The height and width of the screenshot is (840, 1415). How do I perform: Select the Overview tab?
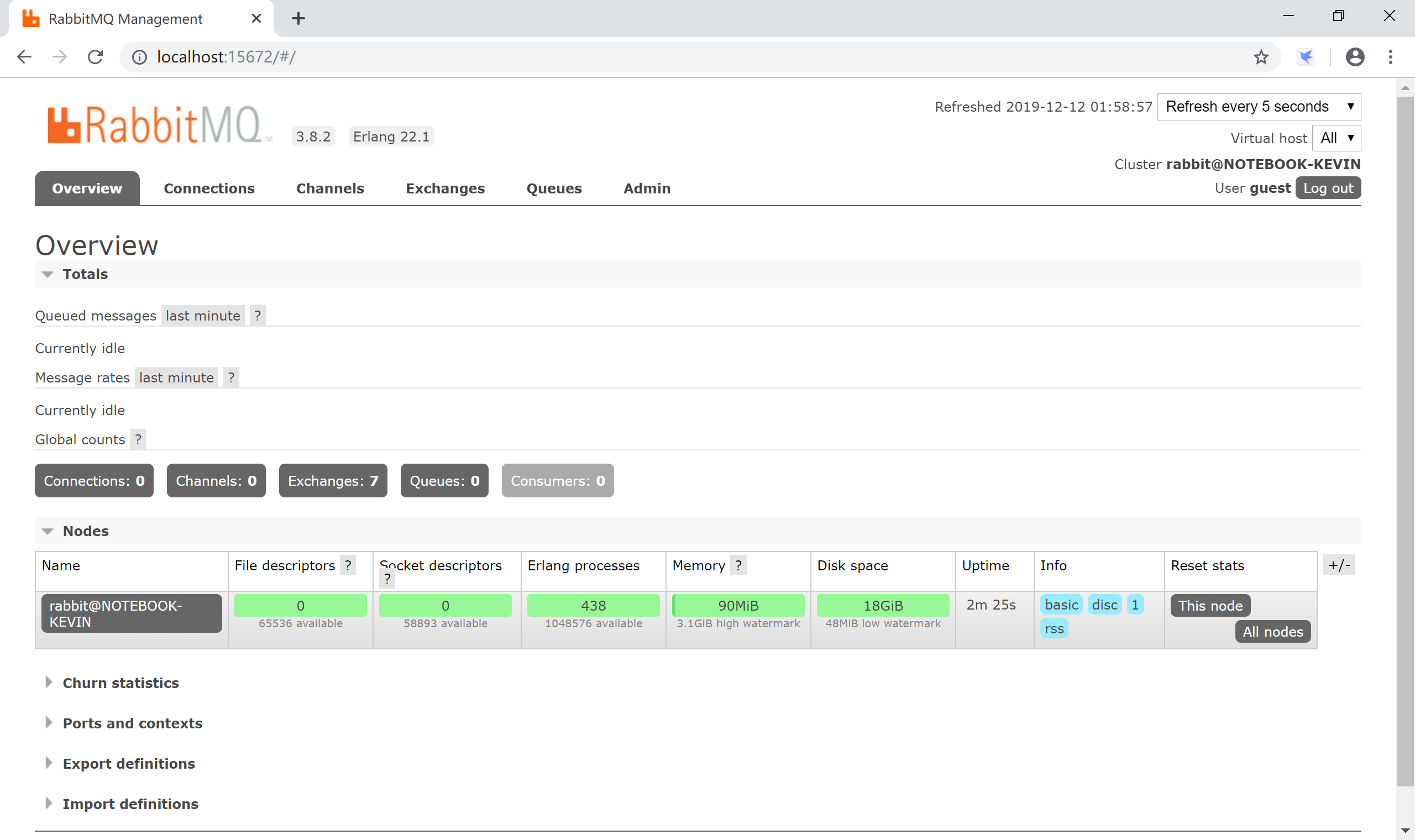point(87,188)
